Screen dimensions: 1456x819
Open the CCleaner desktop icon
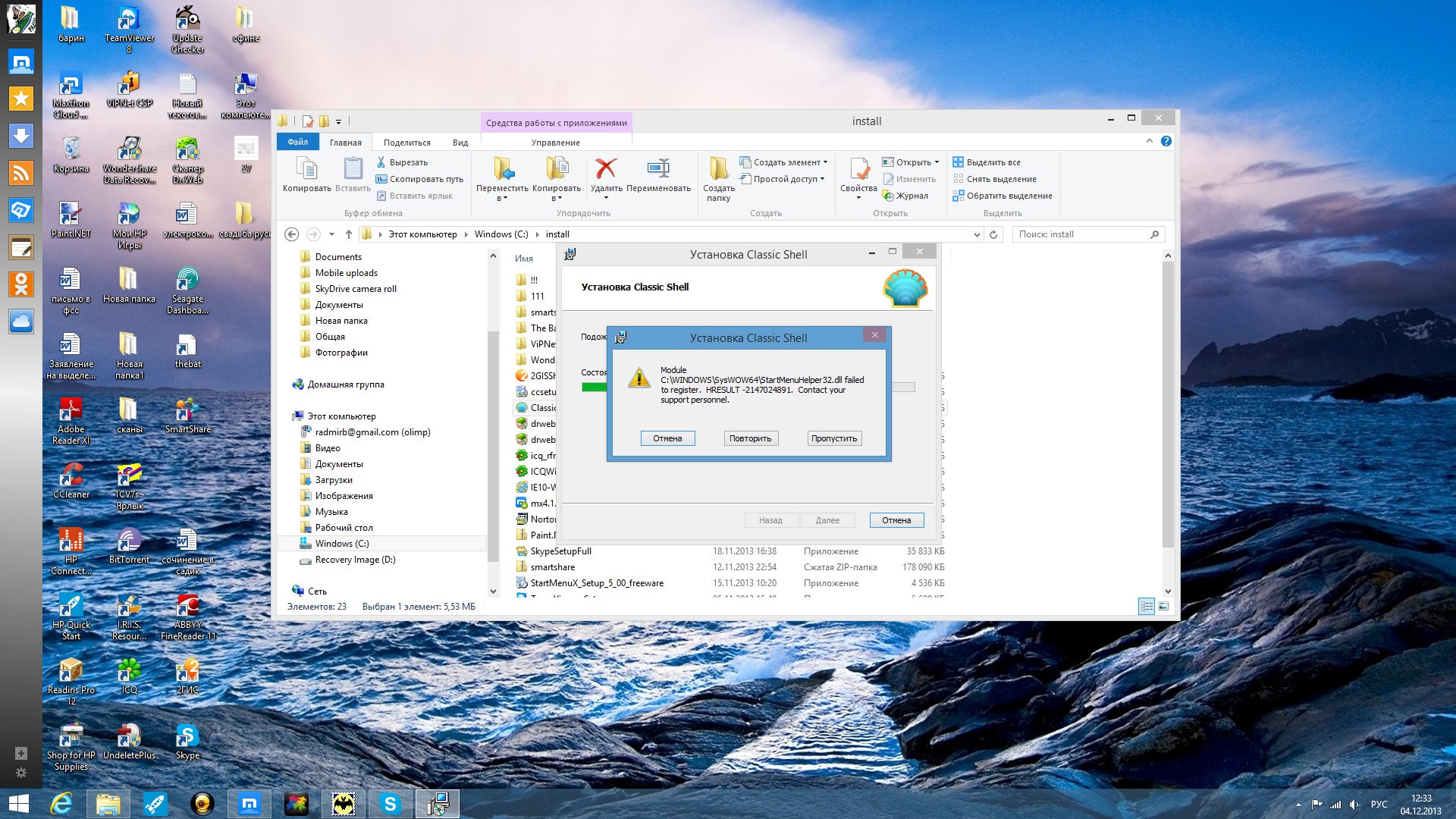pos(71,476)
